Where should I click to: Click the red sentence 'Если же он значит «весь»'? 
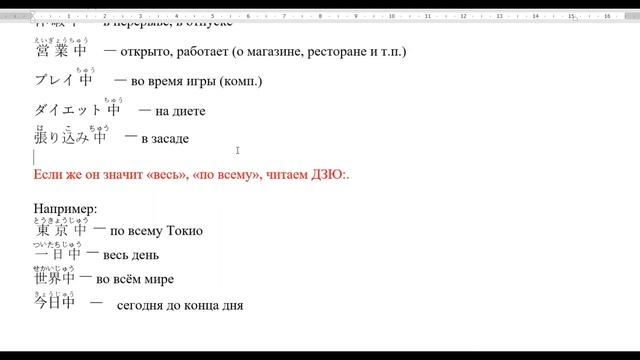[109, 175]
